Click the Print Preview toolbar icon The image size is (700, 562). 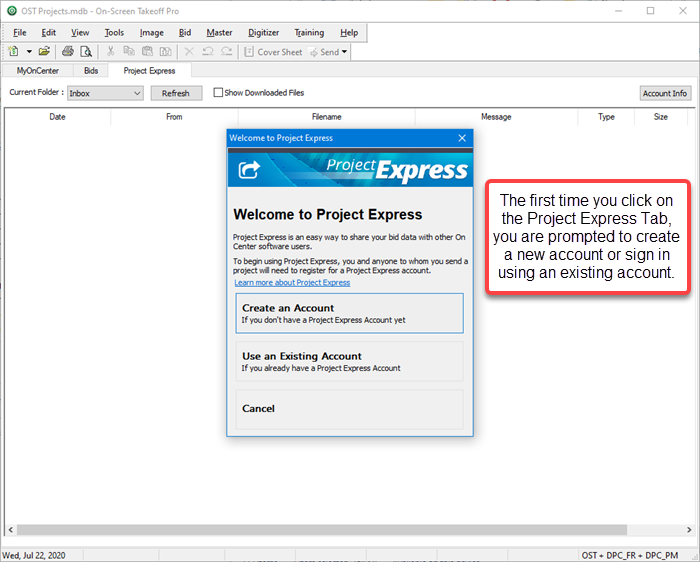pos(86,51)
